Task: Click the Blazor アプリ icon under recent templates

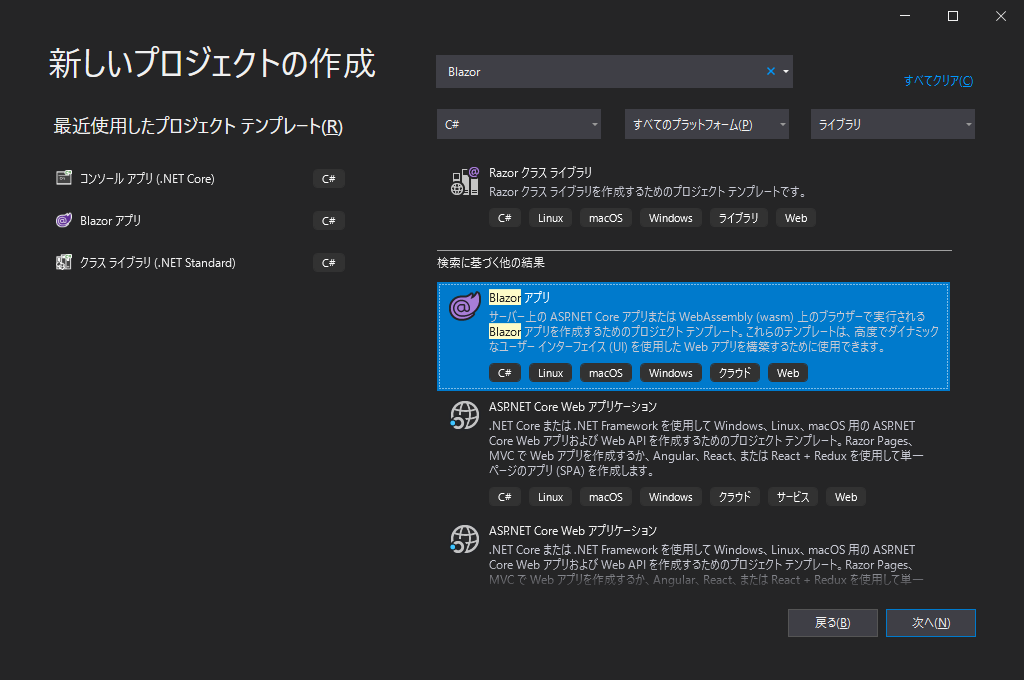Action: (x=62, y=220)
